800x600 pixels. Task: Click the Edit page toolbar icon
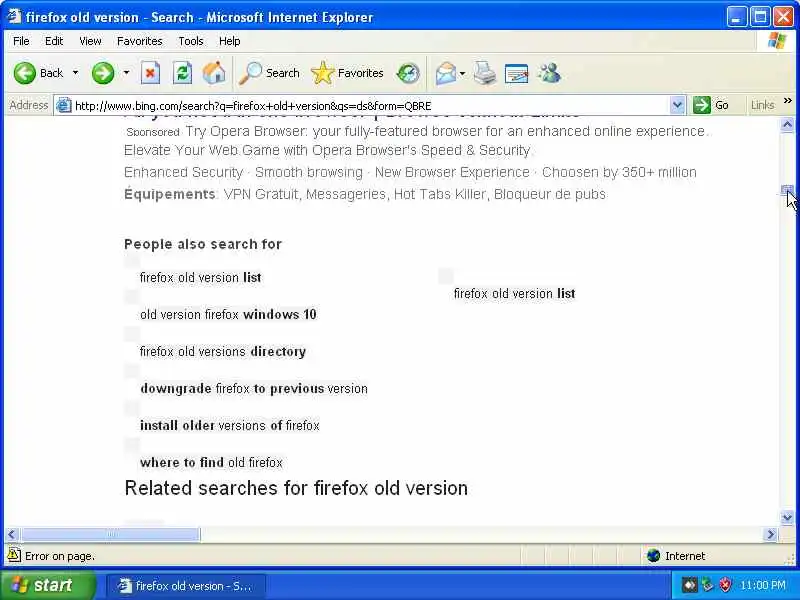tap(516, 73)
